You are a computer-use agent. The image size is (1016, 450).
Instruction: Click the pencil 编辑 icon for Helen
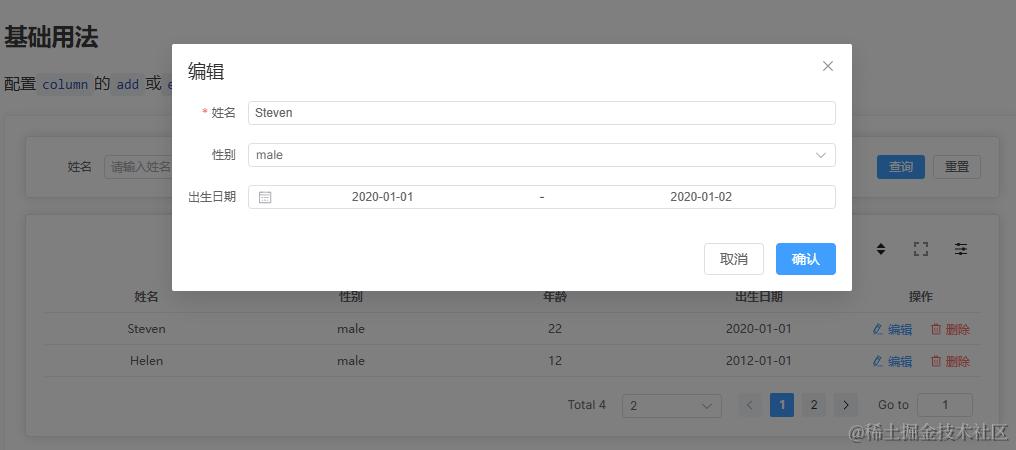(x=878, y=361)
